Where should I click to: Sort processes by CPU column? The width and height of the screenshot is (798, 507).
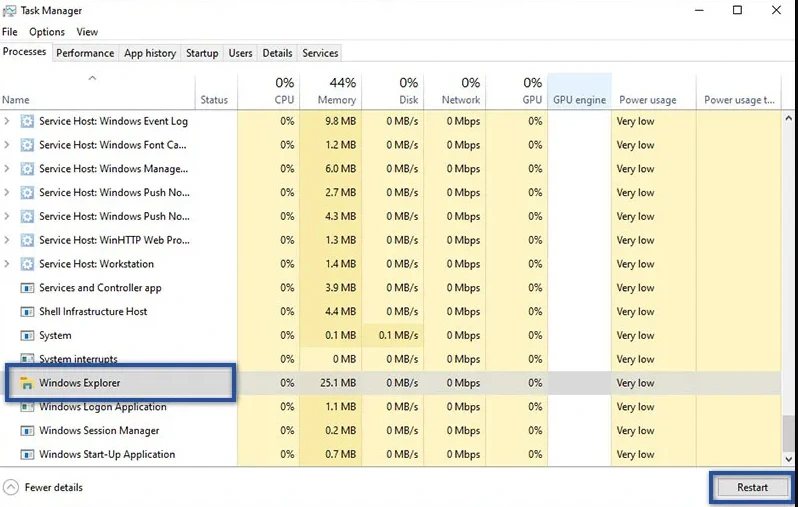268,92
